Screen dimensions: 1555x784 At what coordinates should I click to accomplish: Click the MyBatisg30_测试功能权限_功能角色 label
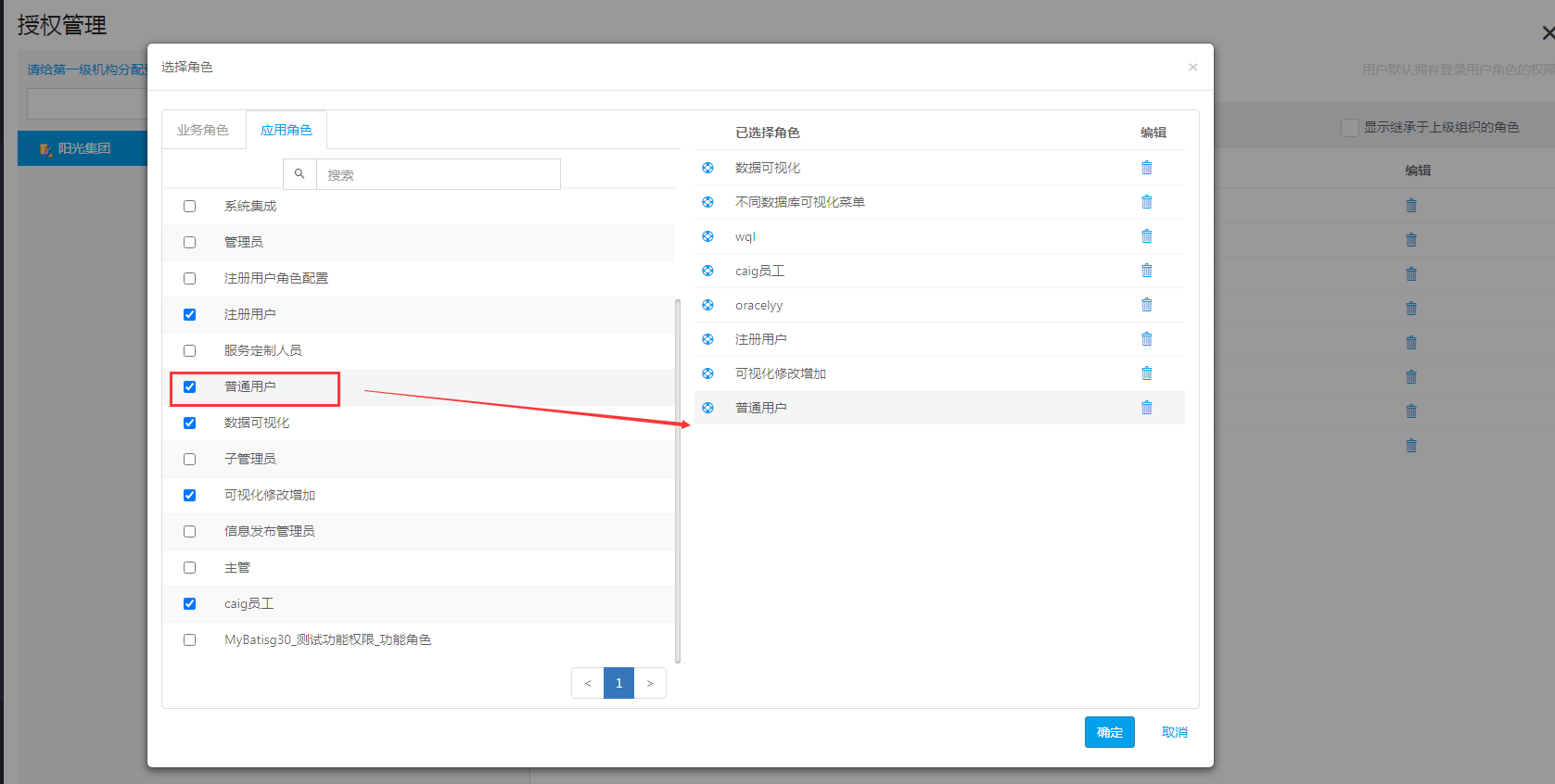pos(327,639)
